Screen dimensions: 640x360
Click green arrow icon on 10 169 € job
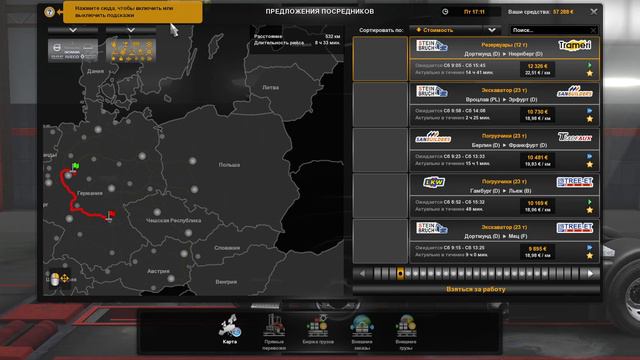[x=589, y=202]
